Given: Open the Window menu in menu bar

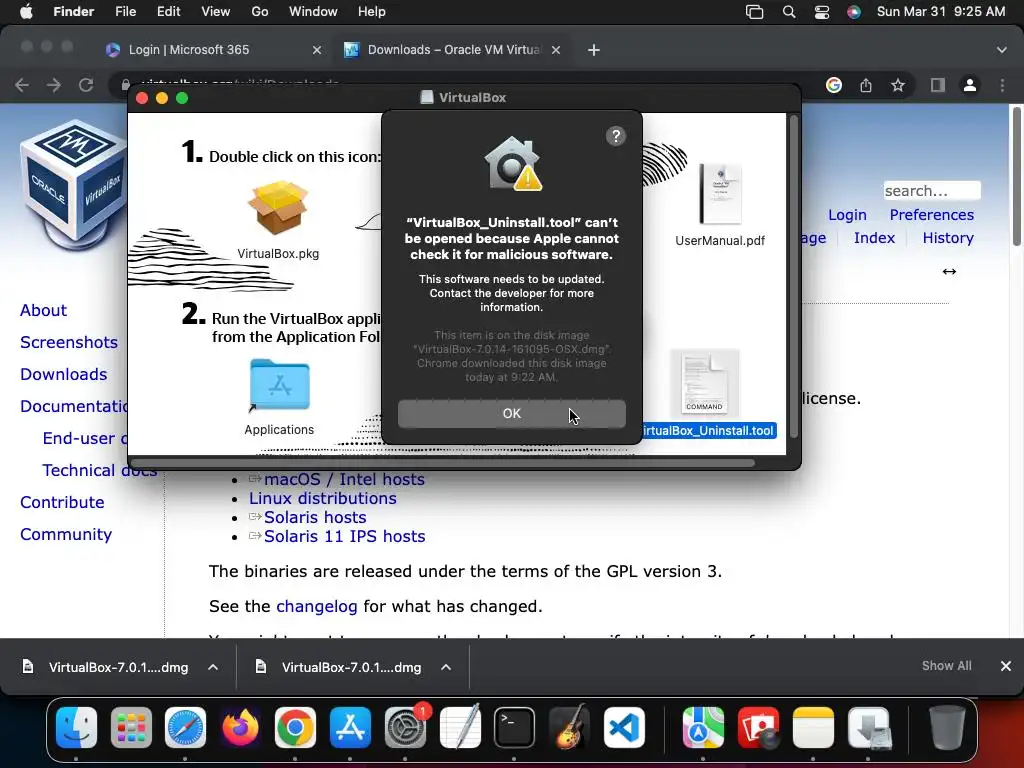Looking at the screenshot, I should (x=313, y=12).
